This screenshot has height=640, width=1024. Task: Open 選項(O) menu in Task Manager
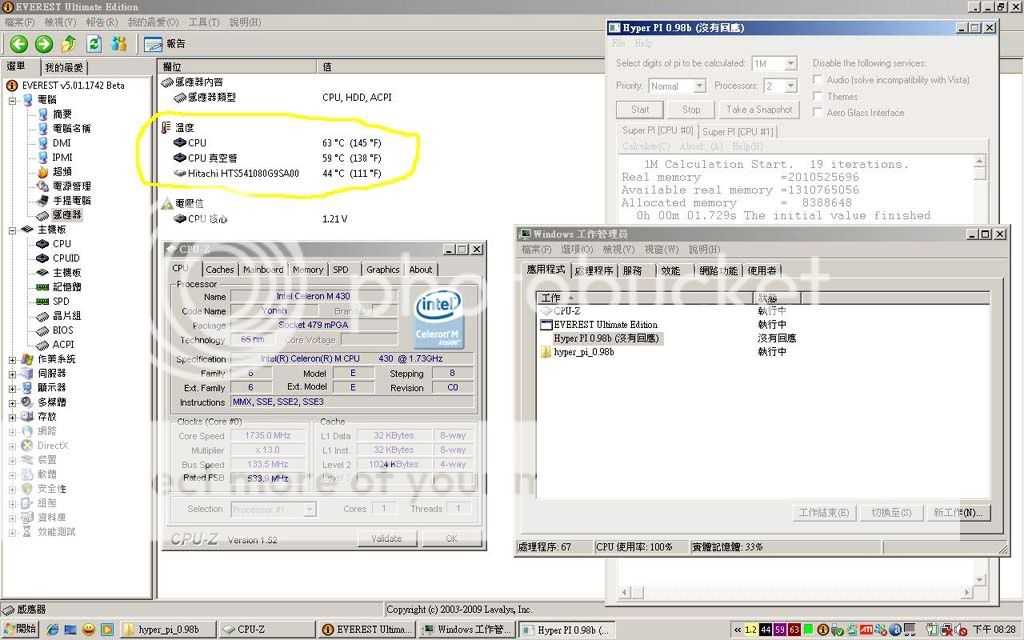[577, 249]
